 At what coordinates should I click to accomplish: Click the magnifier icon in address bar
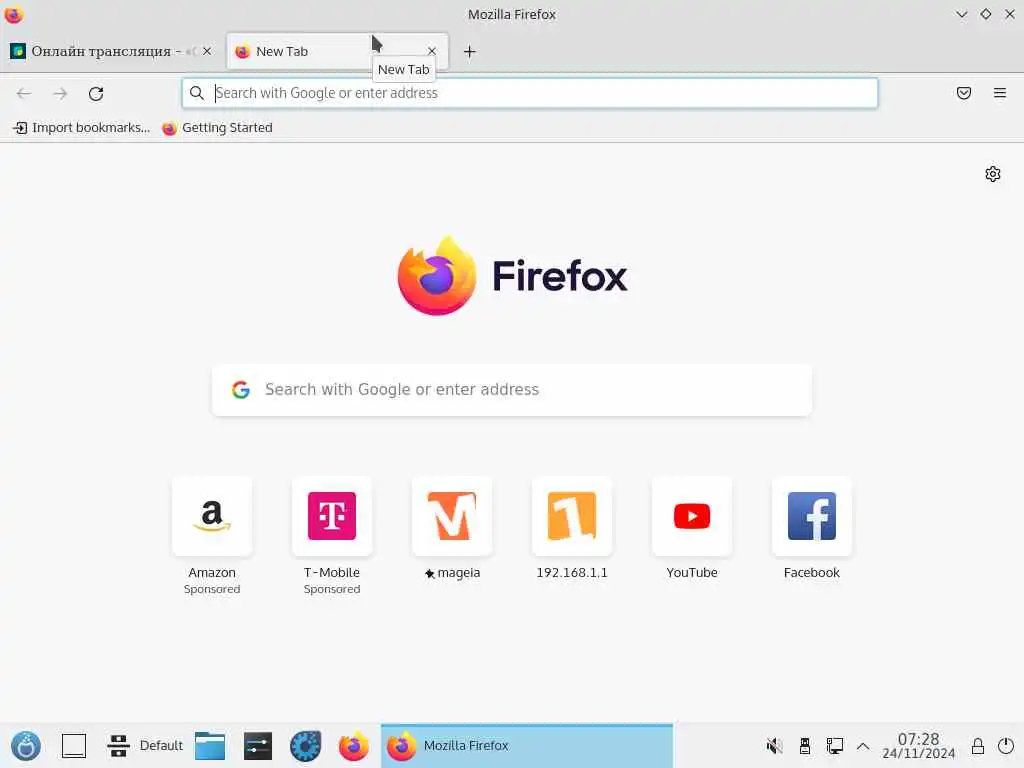click(x=197, y=93)
